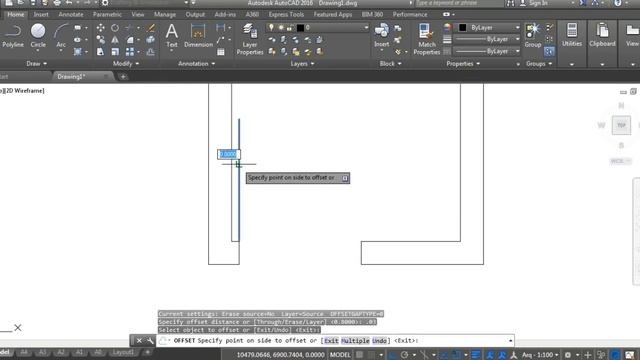
Task: Click the Insert block icon
Action: tap(382, 35)
